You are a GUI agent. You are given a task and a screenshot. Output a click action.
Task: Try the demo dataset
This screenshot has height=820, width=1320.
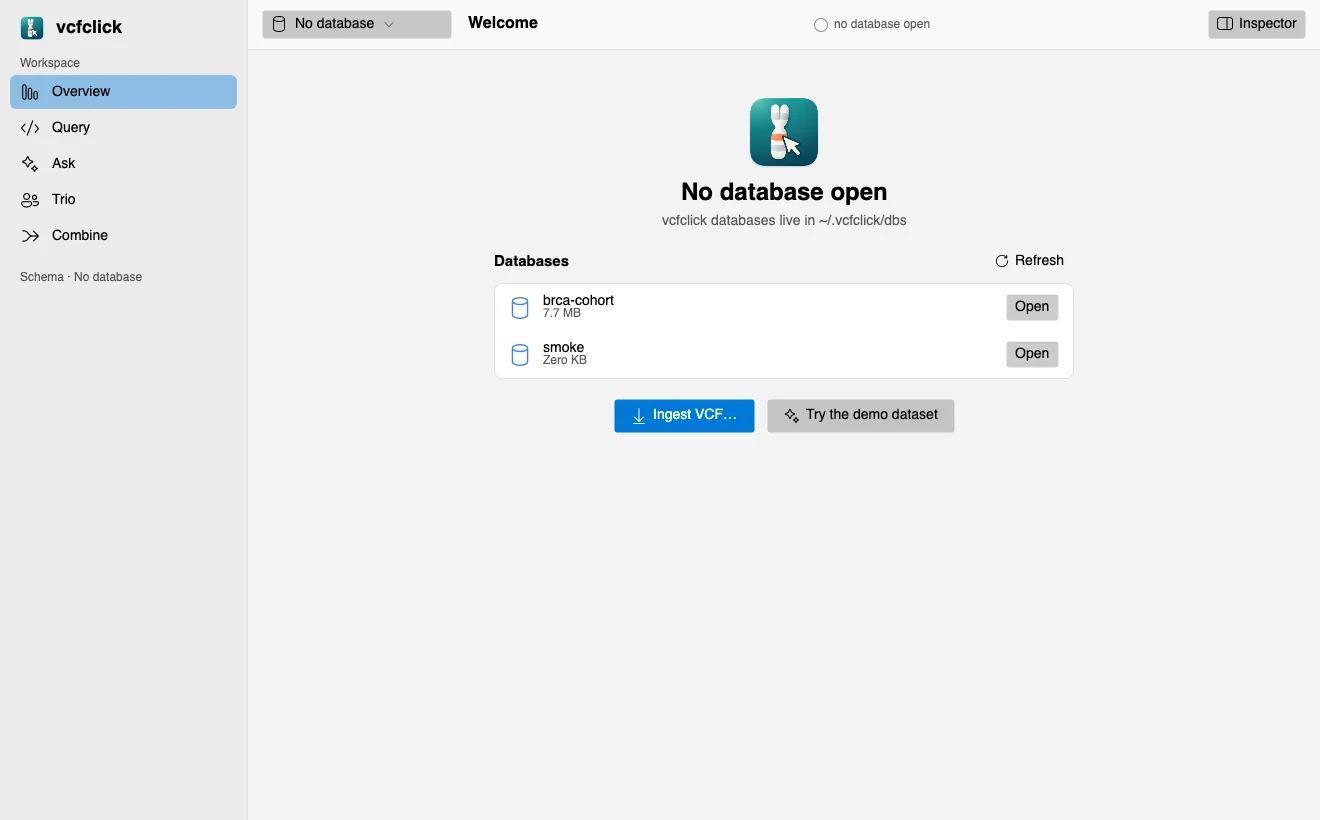861,415
